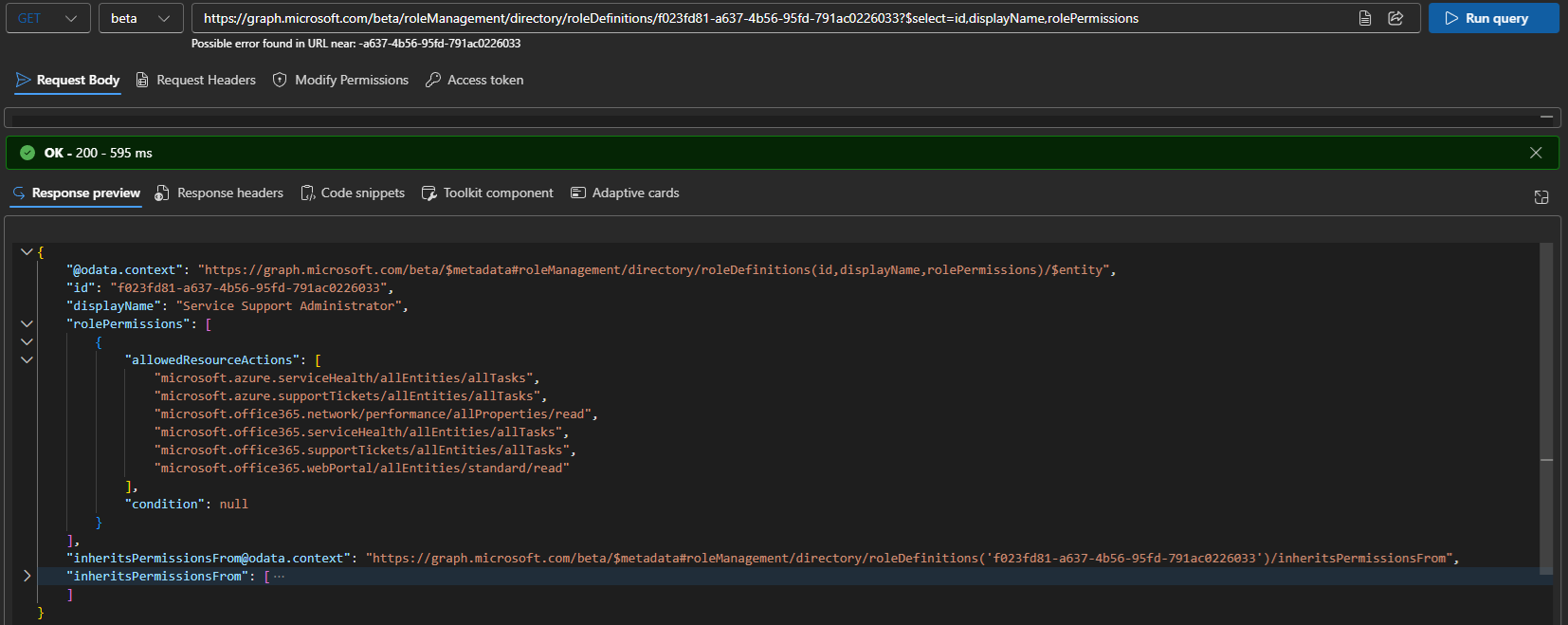Screen dimensions: 1568x625
Task: Click the green success check icon
Action: click(x=27, y=153)
